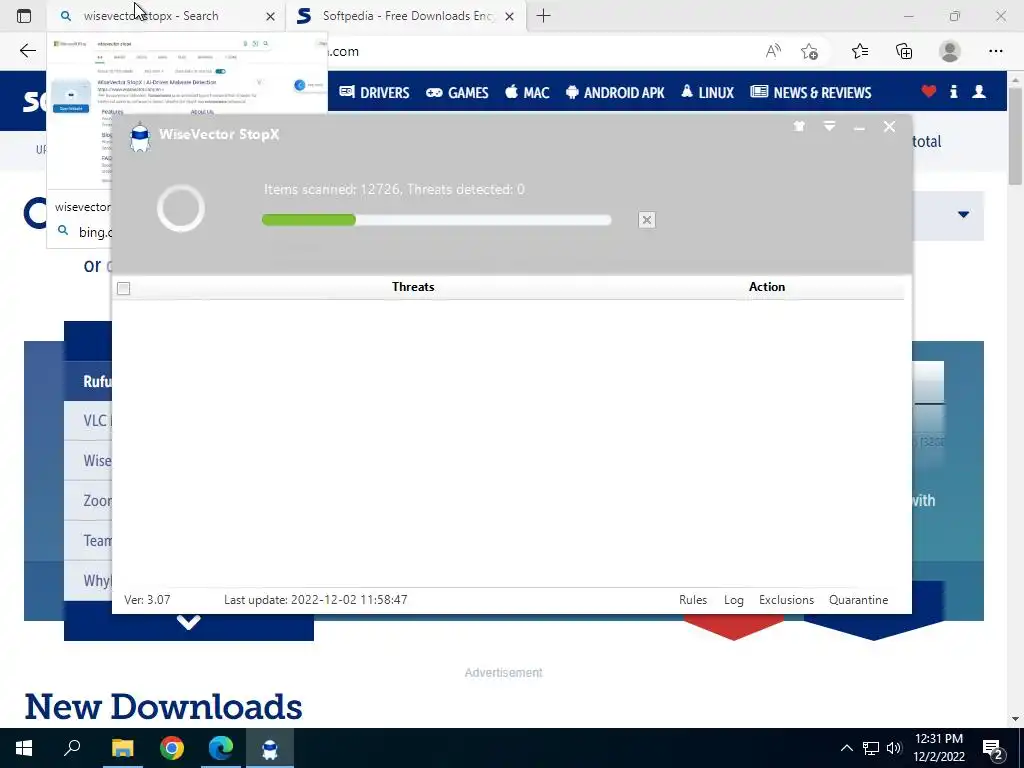
Task: Expand the Softpedia dropdown arrow at right
Action: (x=963, y=214)
